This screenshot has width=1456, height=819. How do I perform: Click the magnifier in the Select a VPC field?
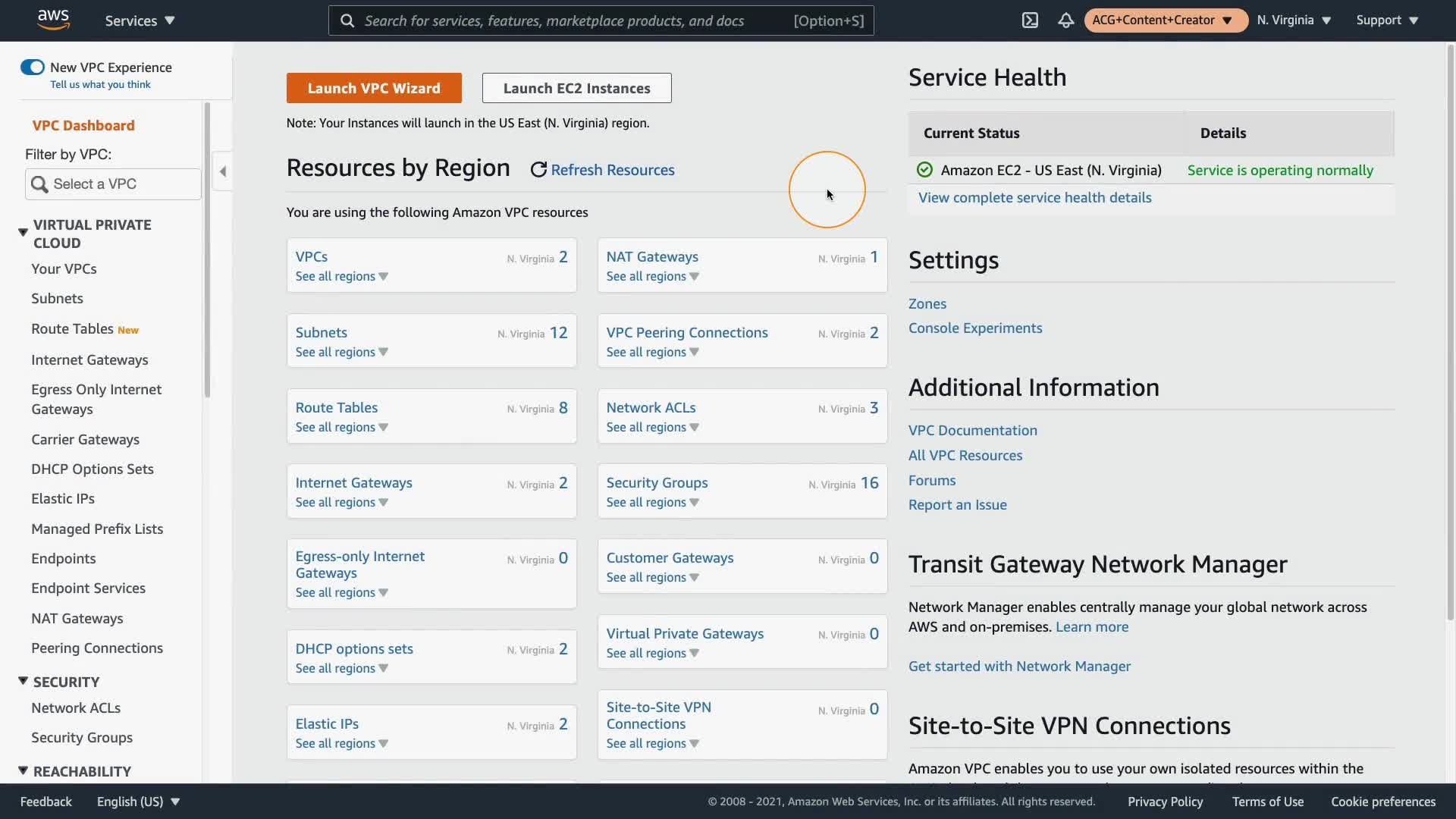click(39, 184)
